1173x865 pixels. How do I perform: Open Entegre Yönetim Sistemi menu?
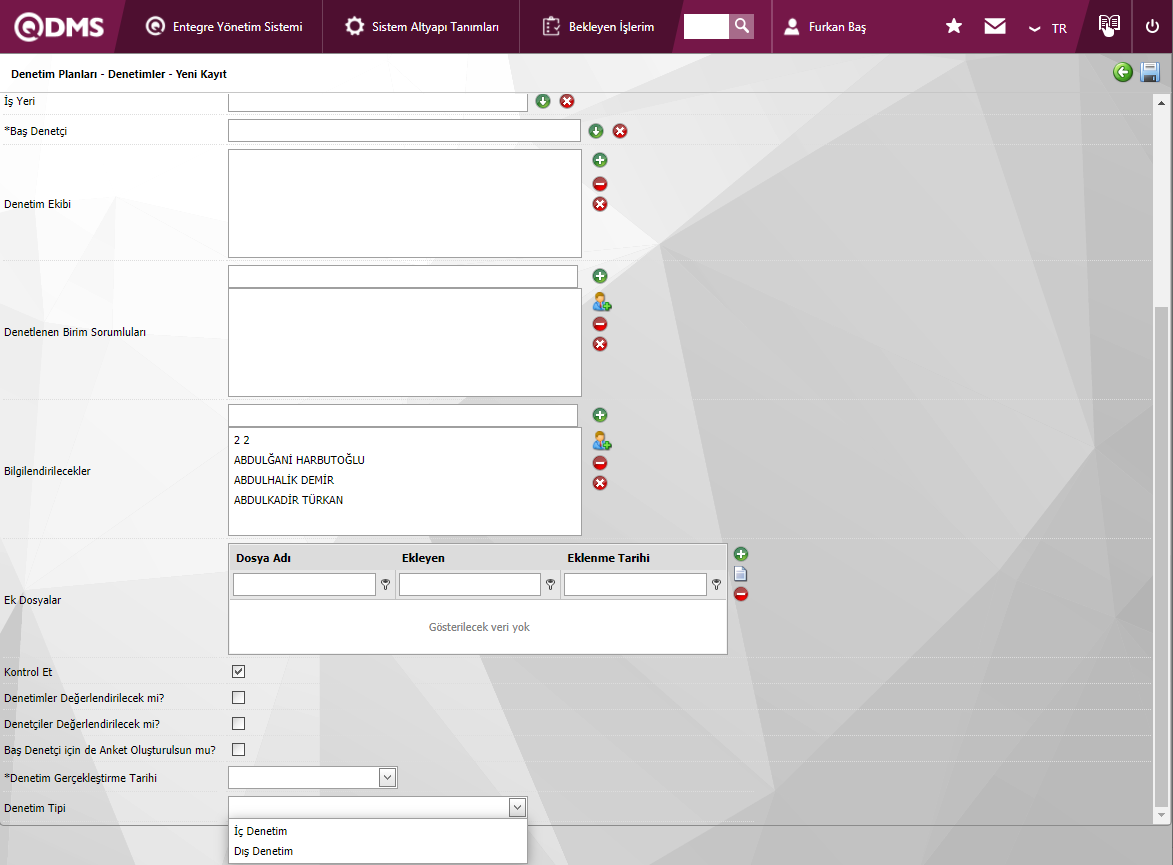224,27
